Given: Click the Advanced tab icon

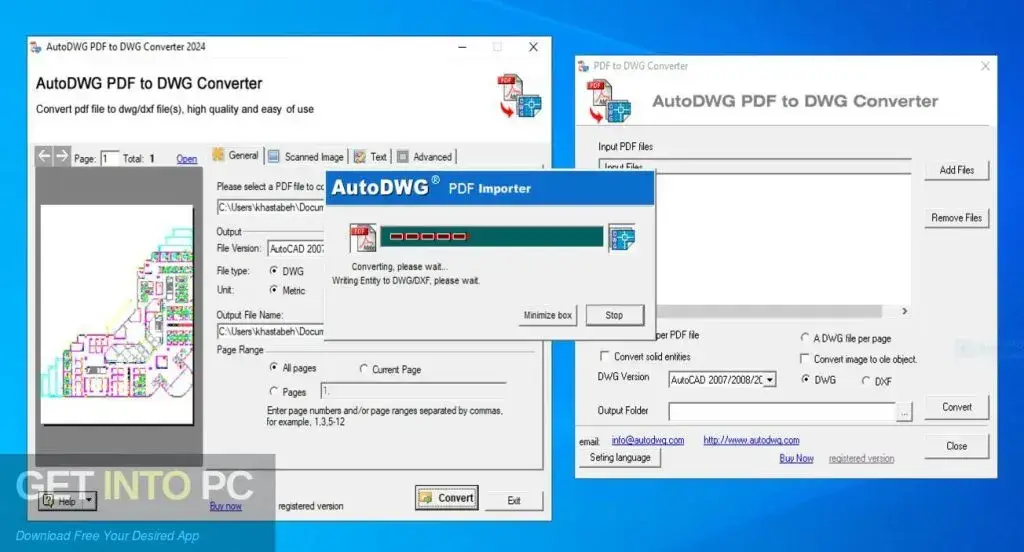Looking at the screenshot, I should click(x=403, y=157).
